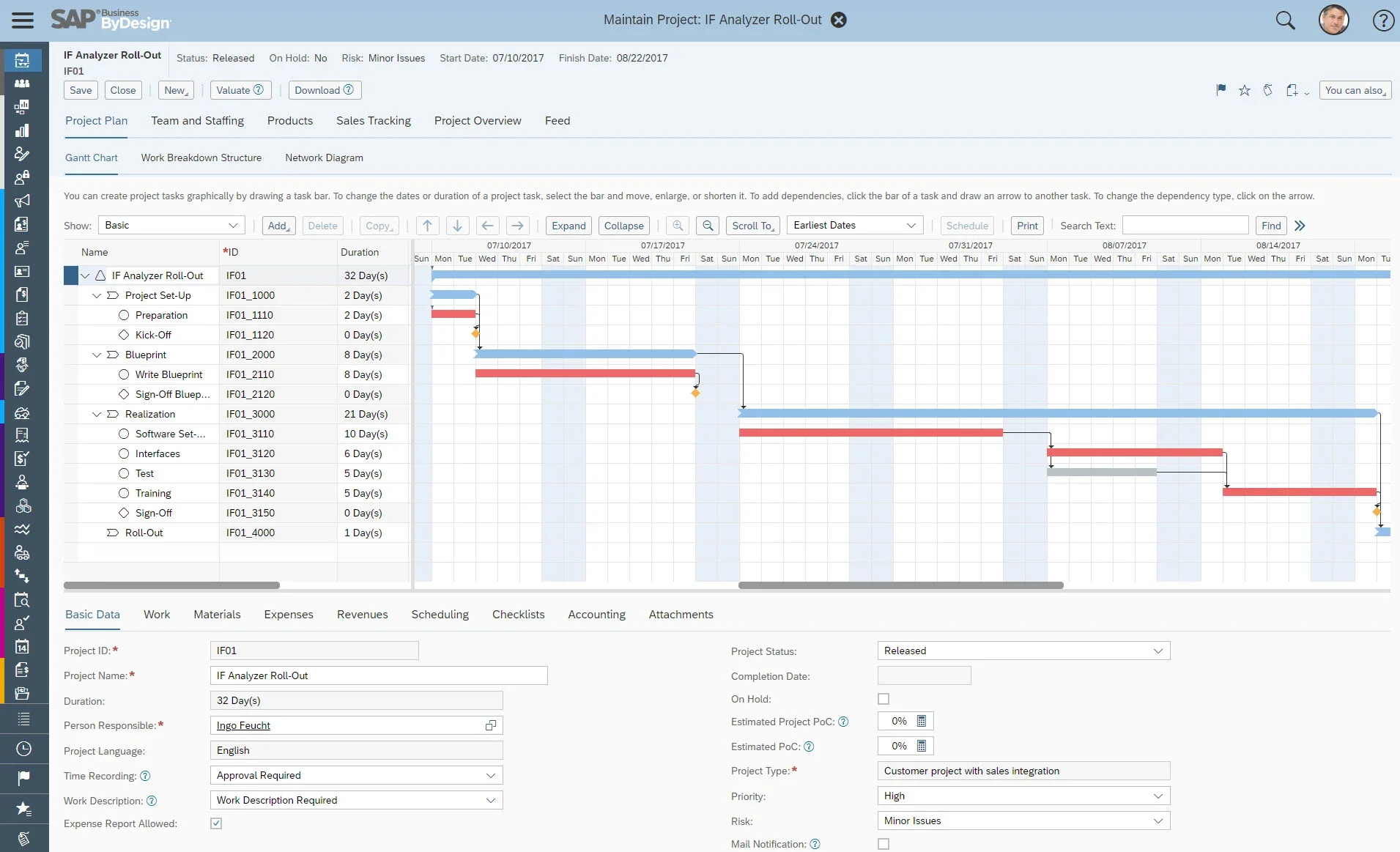The width and height of the screenshot is (1400, 852).
Task: Toggle the Mail Notification checkbox
Action: point(884,844)
